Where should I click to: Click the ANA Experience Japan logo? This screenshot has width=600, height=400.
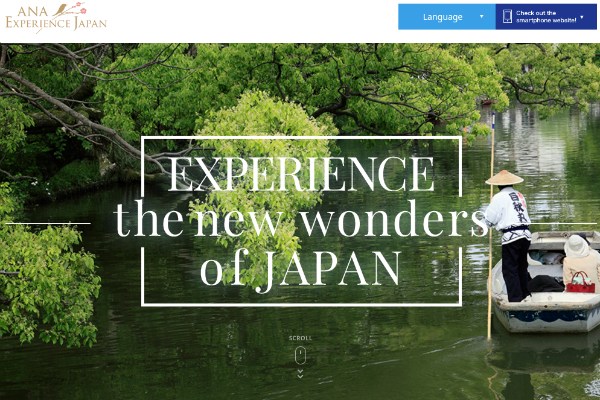click(x=56, y=17)
